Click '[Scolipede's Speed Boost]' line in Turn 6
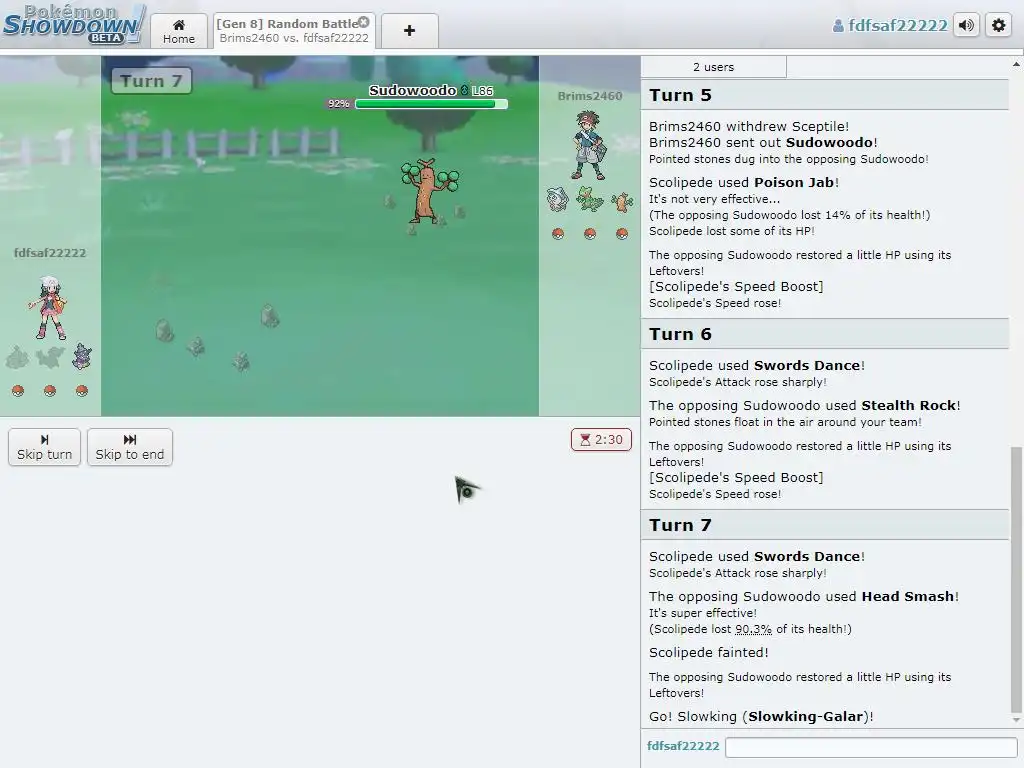This screenshot has width=1024, height=768. pos(736,478)
